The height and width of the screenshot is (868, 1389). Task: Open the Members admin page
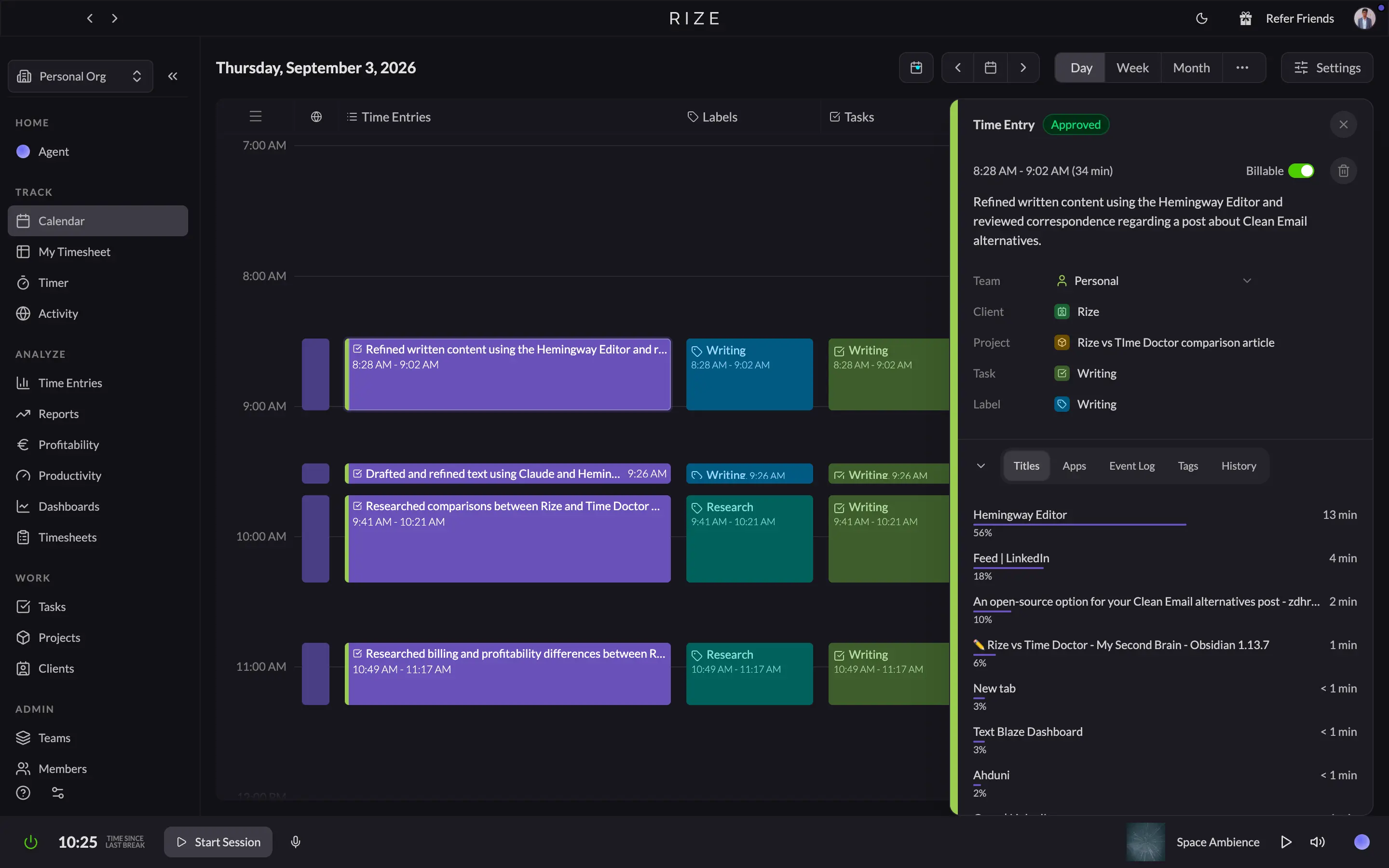[97, 769]
